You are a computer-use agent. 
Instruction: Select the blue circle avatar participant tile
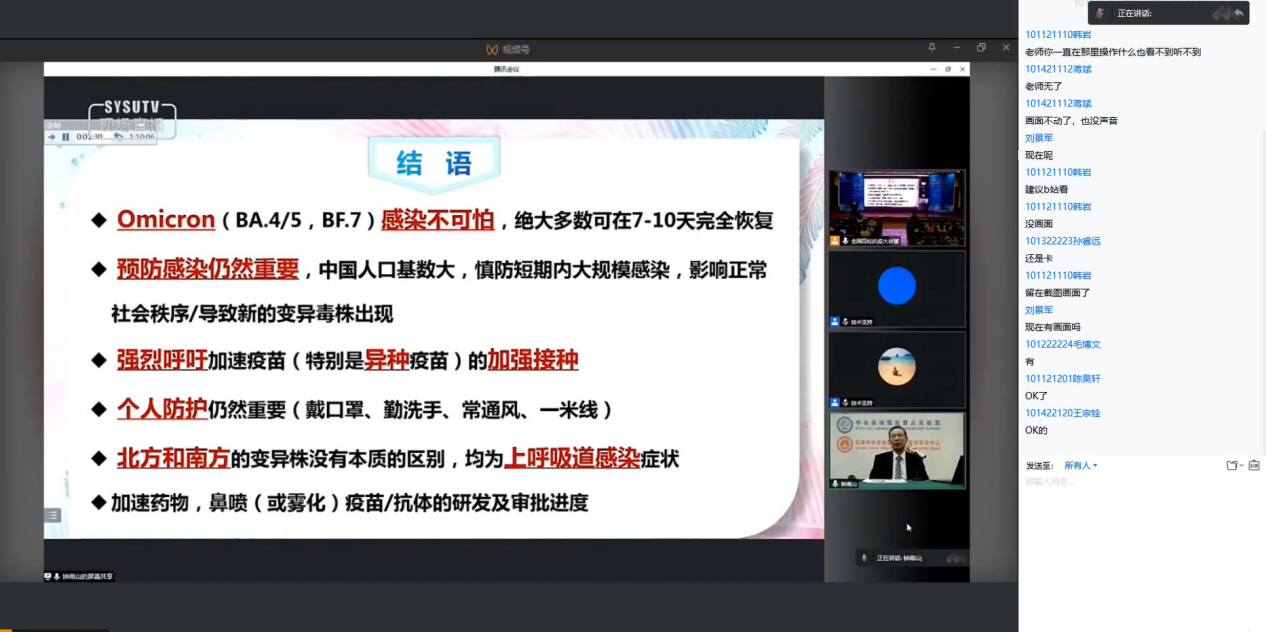896,287
